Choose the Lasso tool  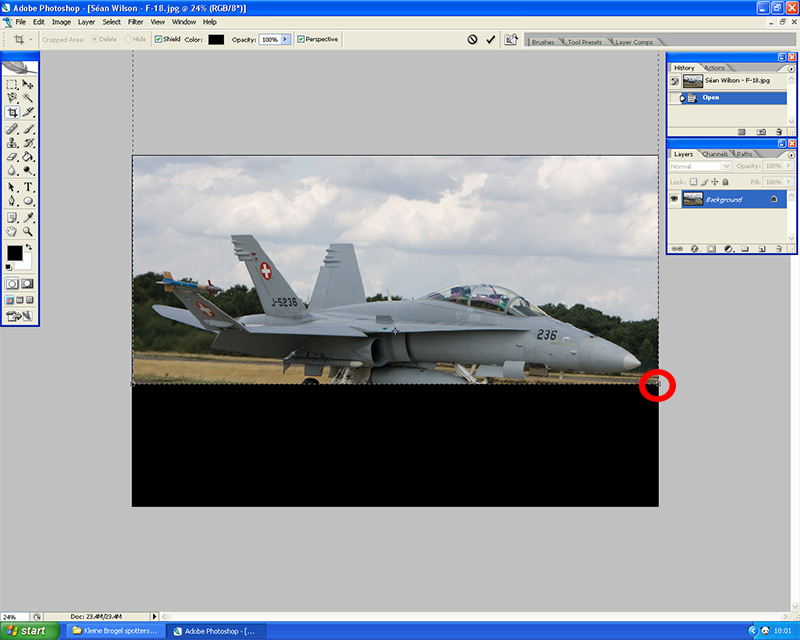point(12,97)
